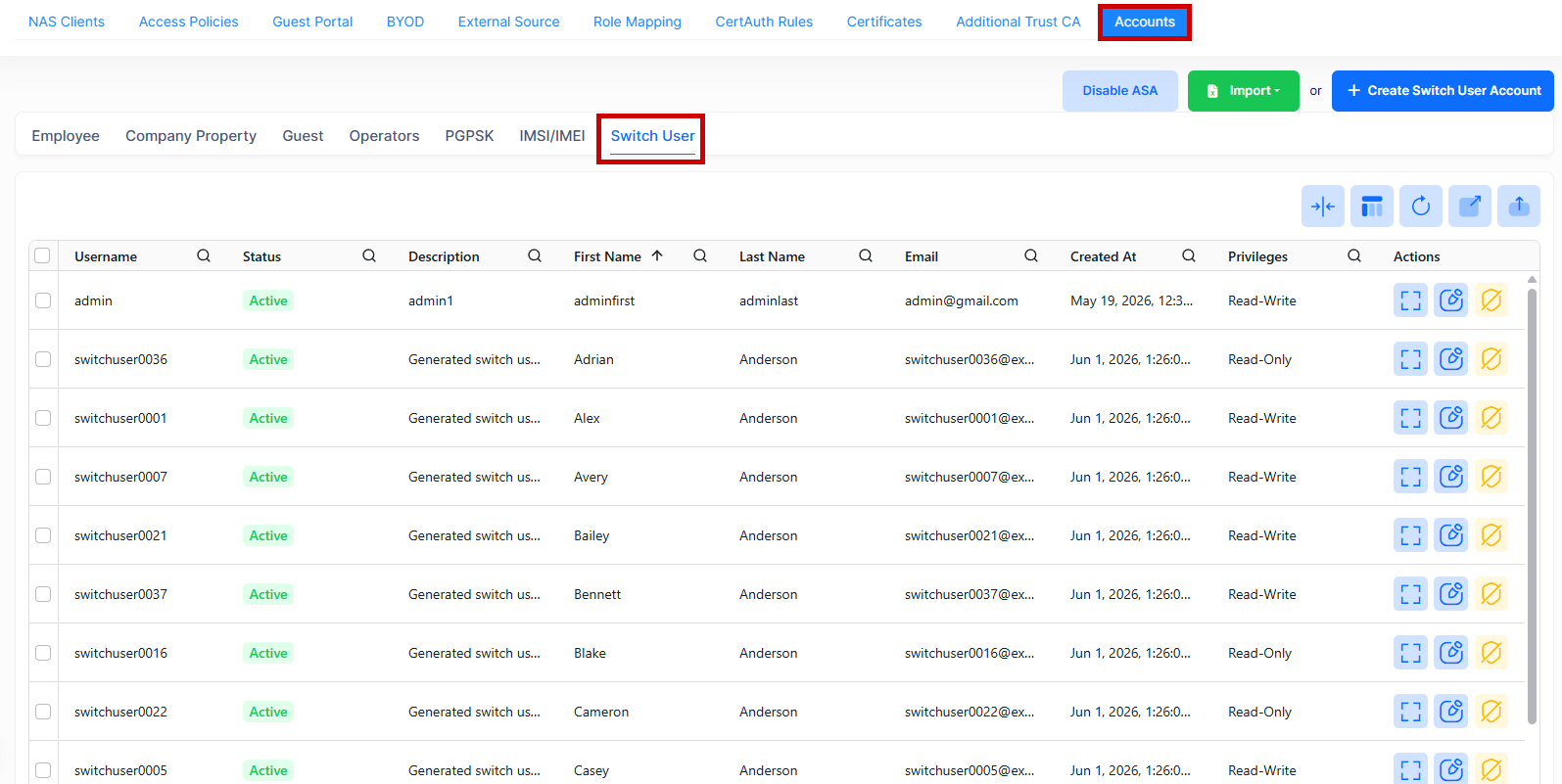
Task: Search the Created At column
Action: (x=1189, y=255)
